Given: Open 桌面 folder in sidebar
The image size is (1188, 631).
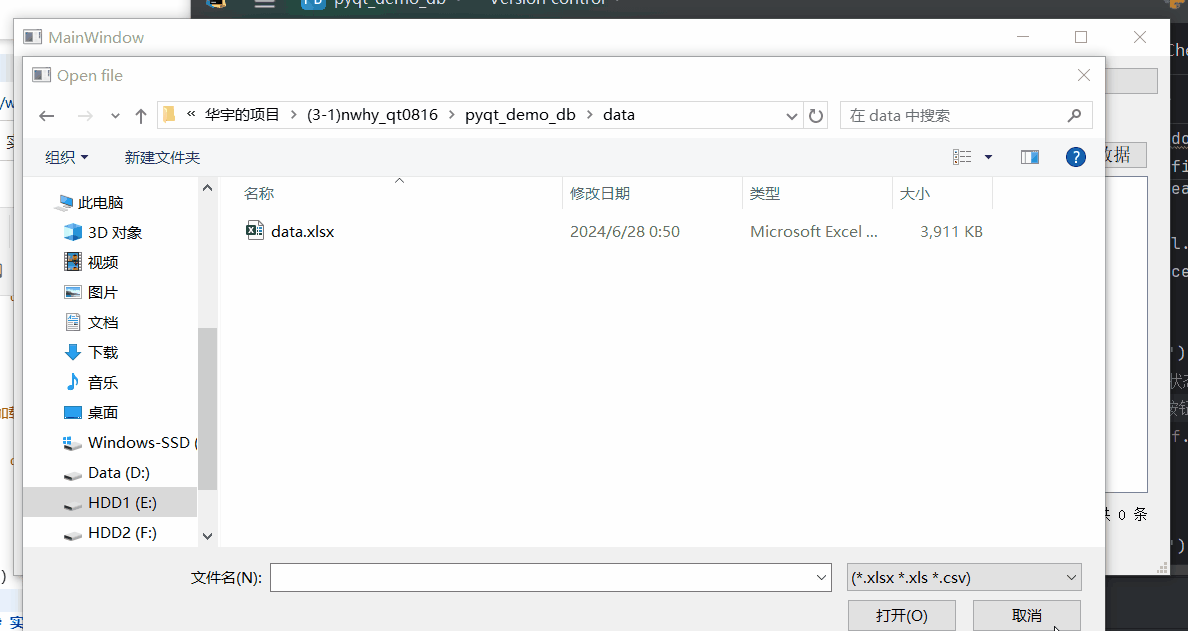Looking at the screenshot, I should point(92,413).
